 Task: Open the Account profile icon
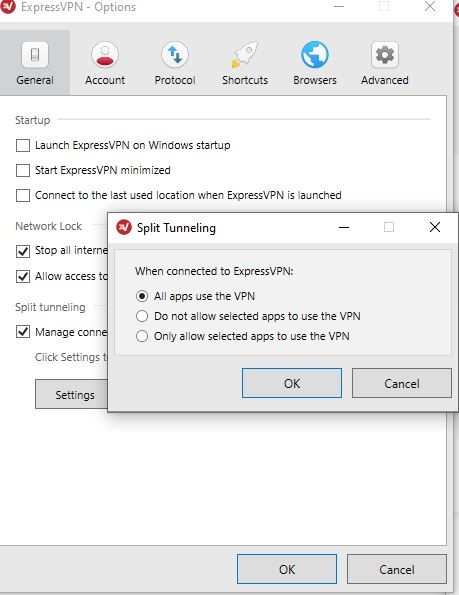105,55
